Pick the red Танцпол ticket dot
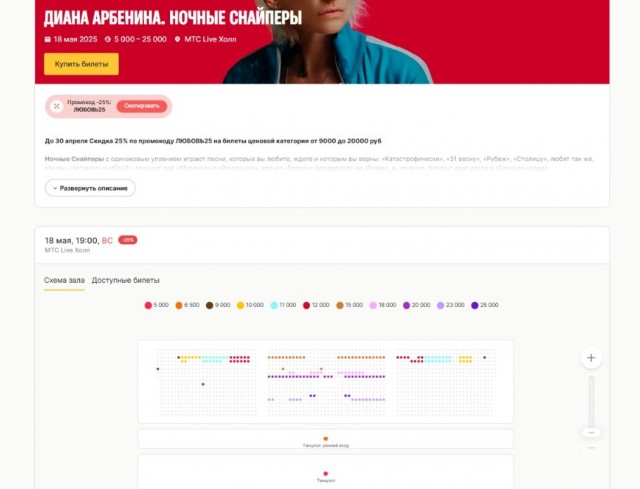The width and height of the screenshot is (640, 489). [326, 474]
